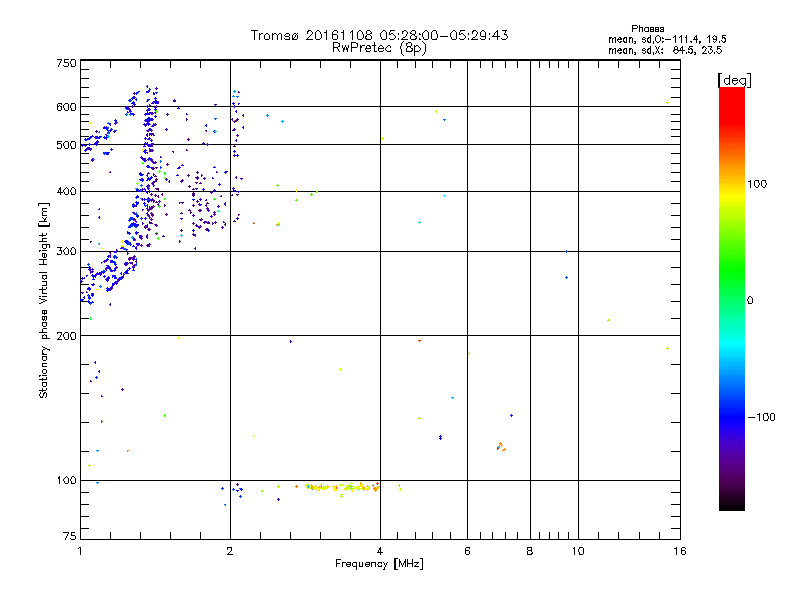Click the 'mean, sd,X: 84.5, 23.5' statistic
The width and height of the screenshot is (800, 600).
click(665, 50)
